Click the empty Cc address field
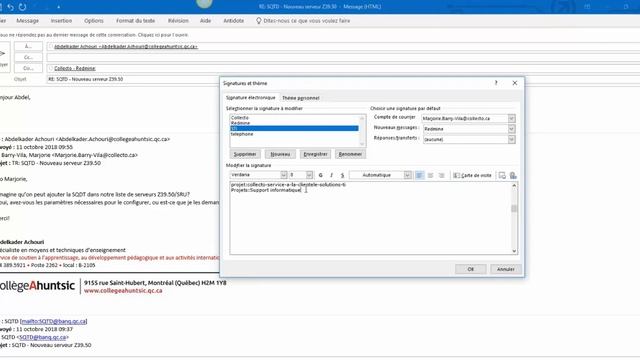640x360 pixels. 343,58
